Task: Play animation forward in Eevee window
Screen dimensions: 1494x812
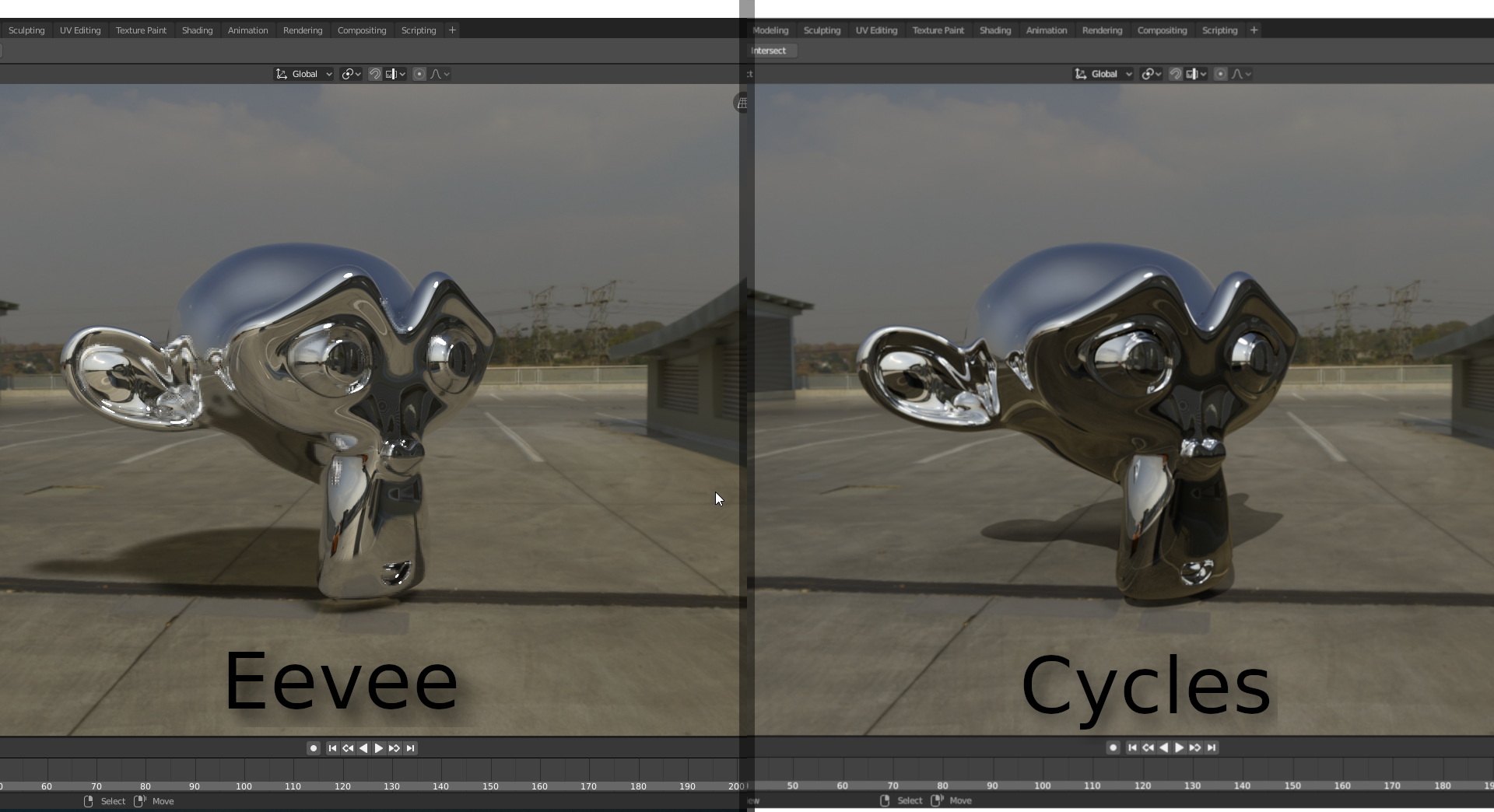Action: (379, 748)
